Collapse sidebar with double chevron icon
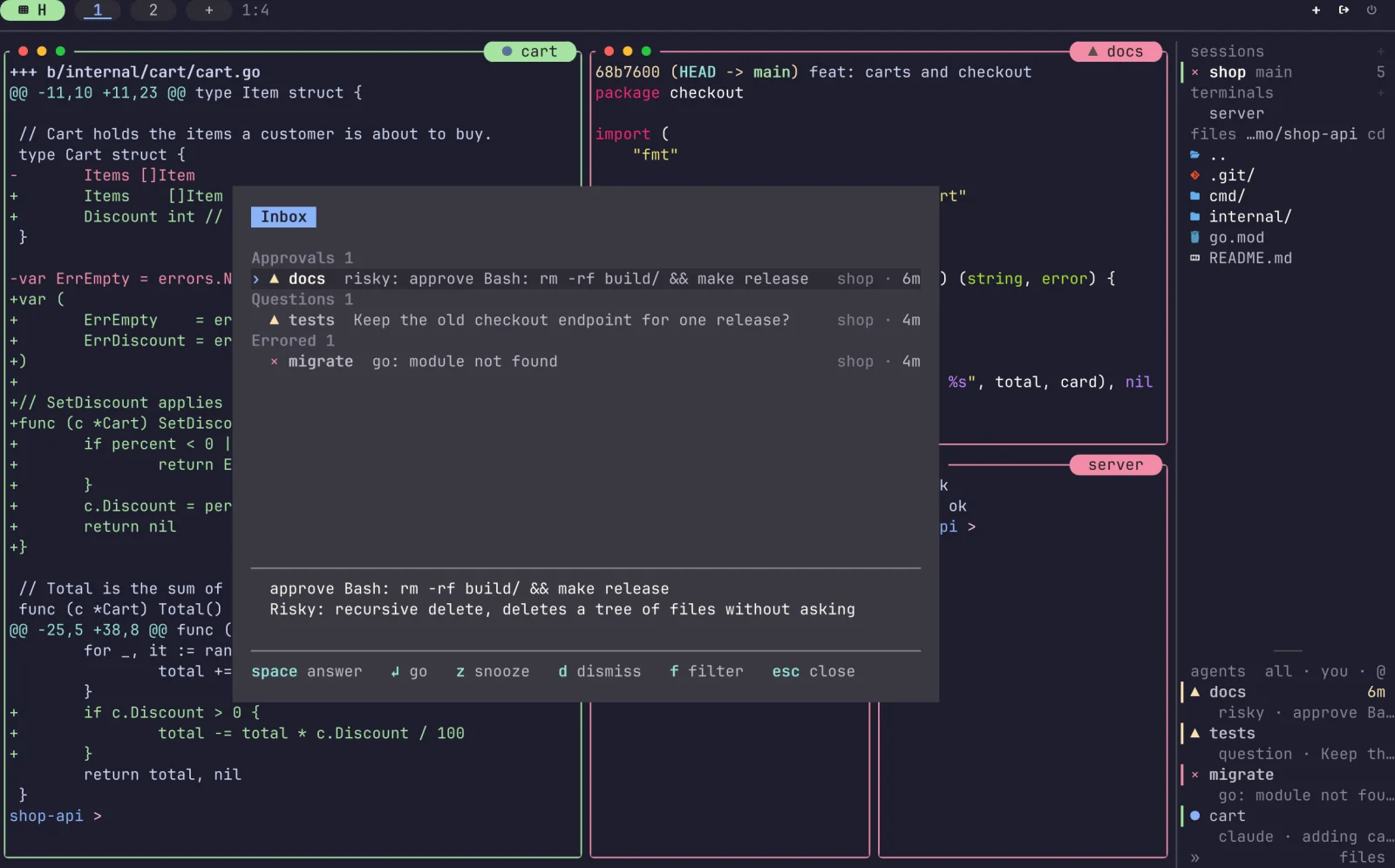This screenshot has height=868, width=1395. coord(1195,858)
